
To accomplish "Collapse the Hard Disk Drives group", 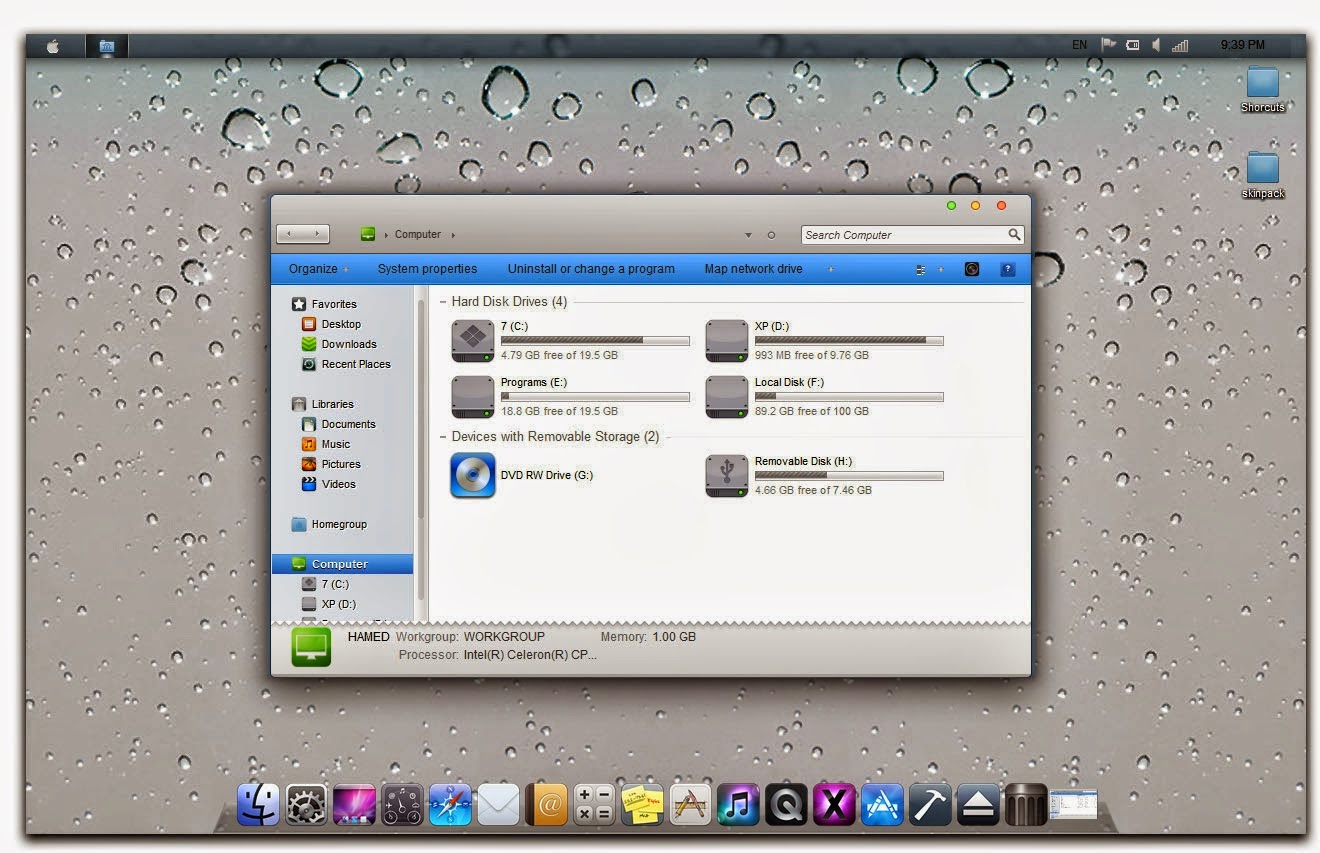I will [x=441, y=301].
